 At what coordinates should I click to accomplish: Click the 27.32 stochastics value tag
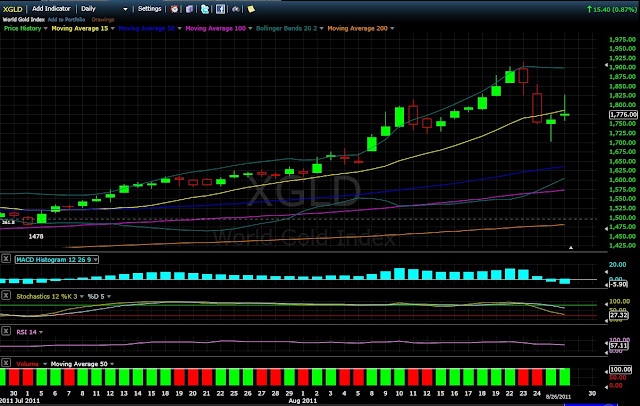619,315
